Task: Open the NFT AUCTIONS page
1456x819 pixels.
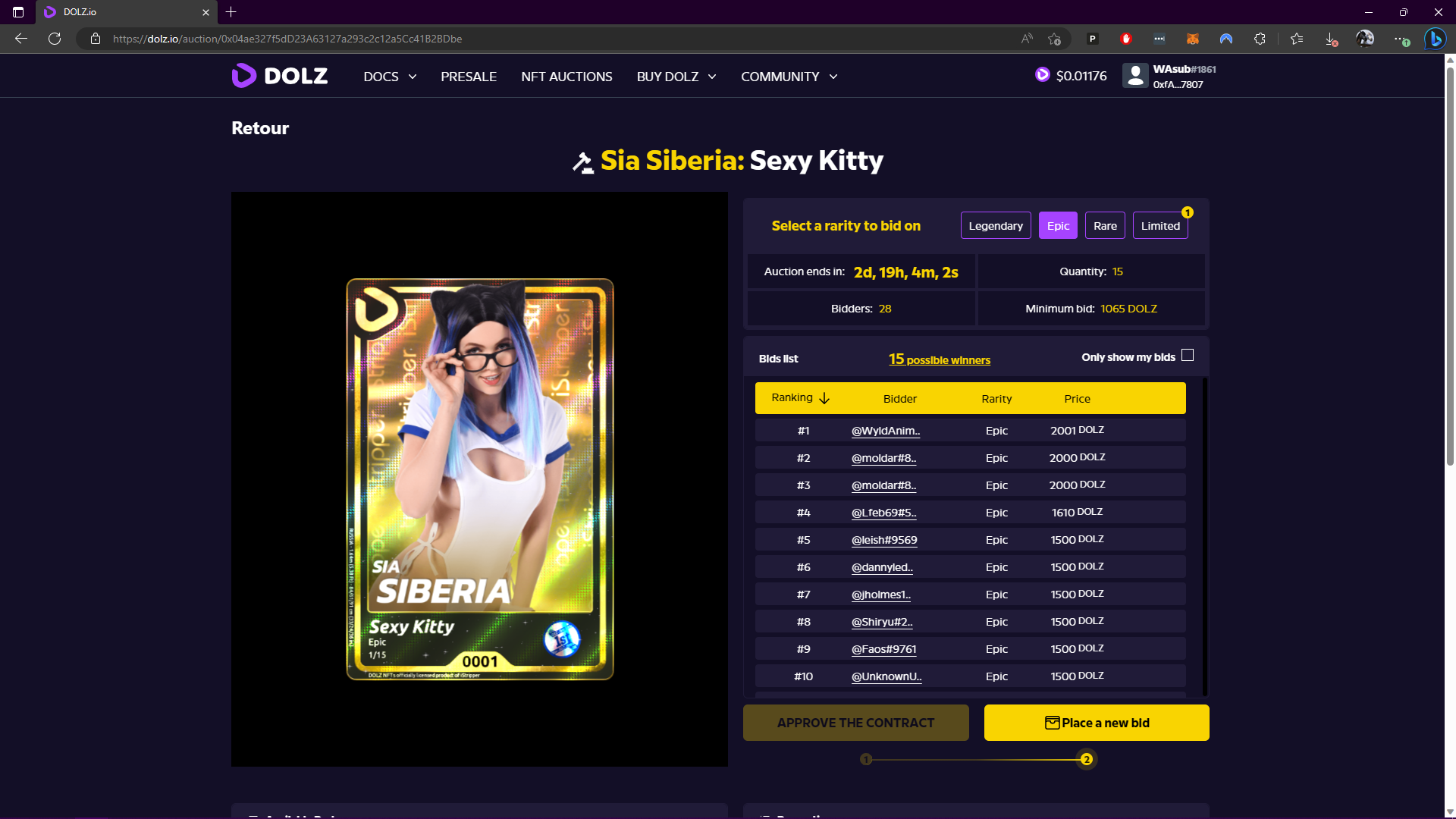Action: 566,77
